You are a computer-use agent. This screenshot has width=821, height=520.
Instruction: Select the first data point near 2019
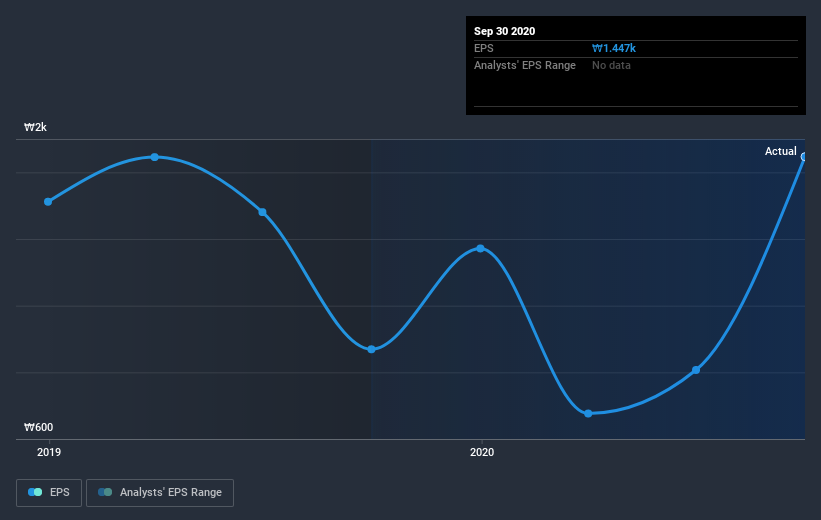pos(48,202)
